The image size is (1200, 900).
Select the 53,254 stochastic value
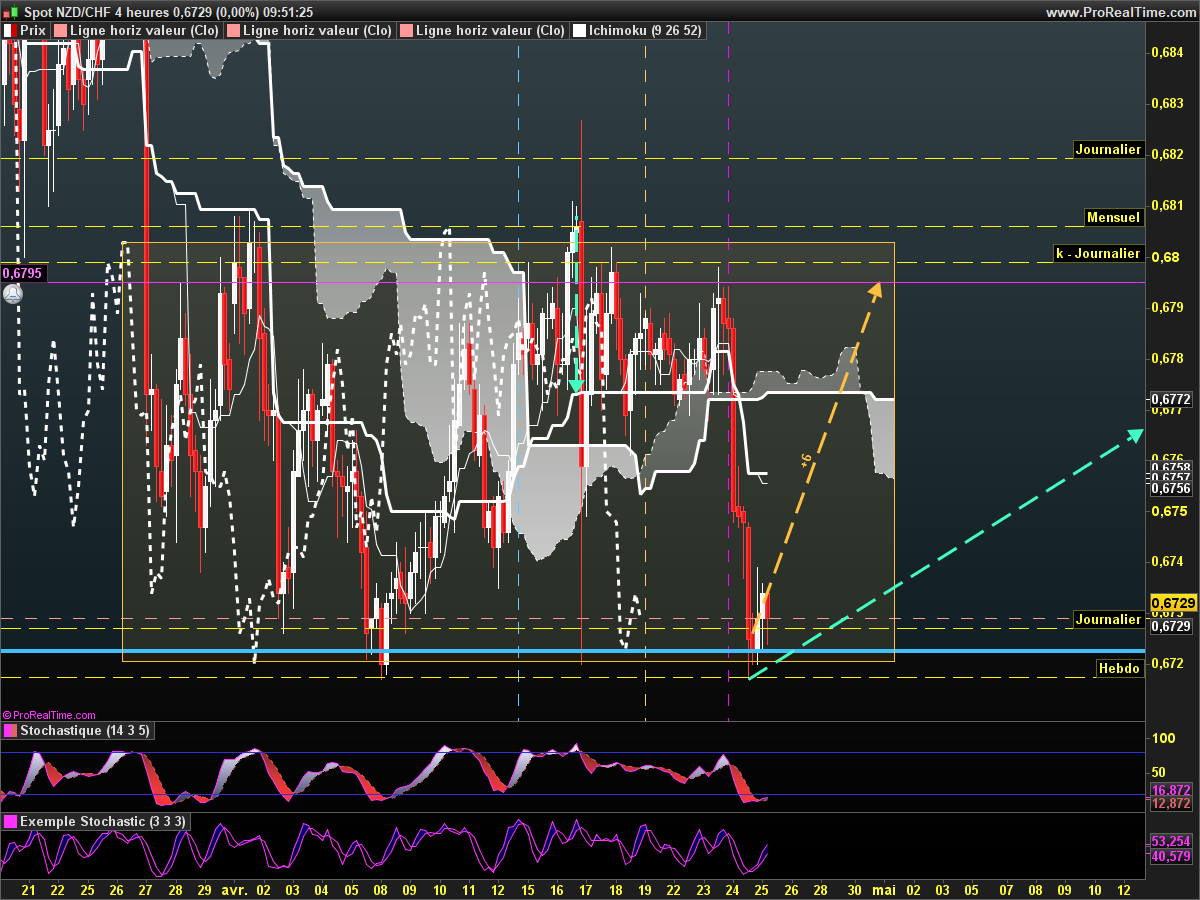(x=1171, y=842)
